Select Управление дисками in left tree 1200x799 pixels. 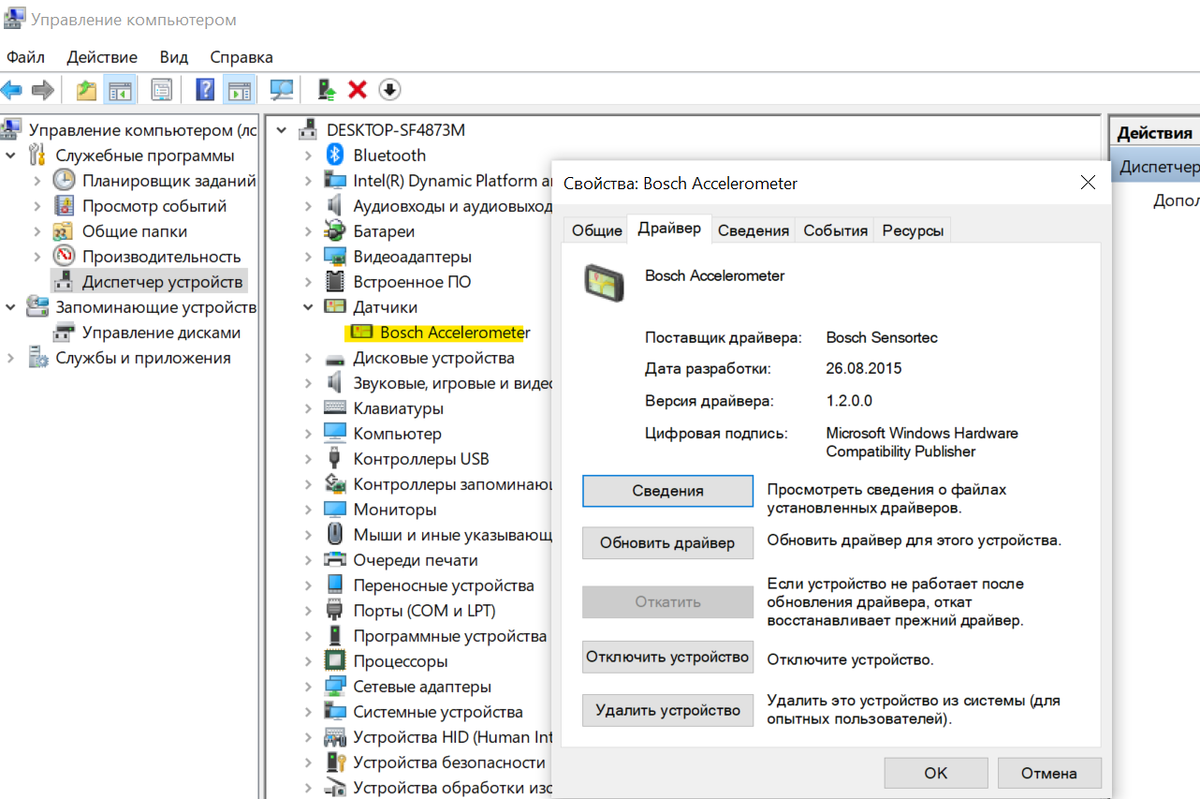(x=161, y=333)
